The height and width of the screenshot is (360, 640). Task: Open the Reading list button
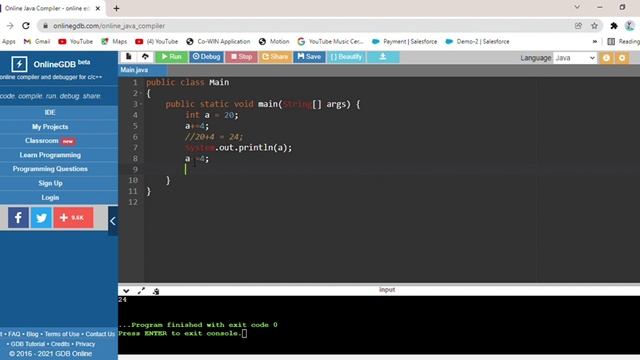(624, 42)
